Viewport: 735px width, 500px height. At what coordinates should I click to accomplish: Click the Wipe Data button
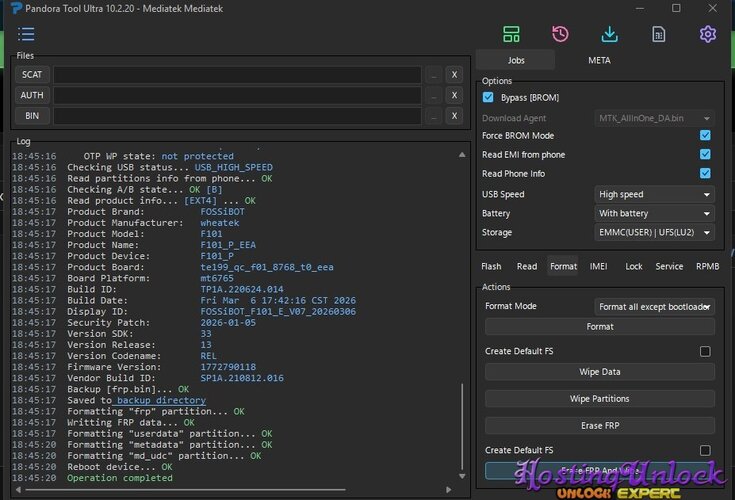pyautogui.click(x=600, y=372)
